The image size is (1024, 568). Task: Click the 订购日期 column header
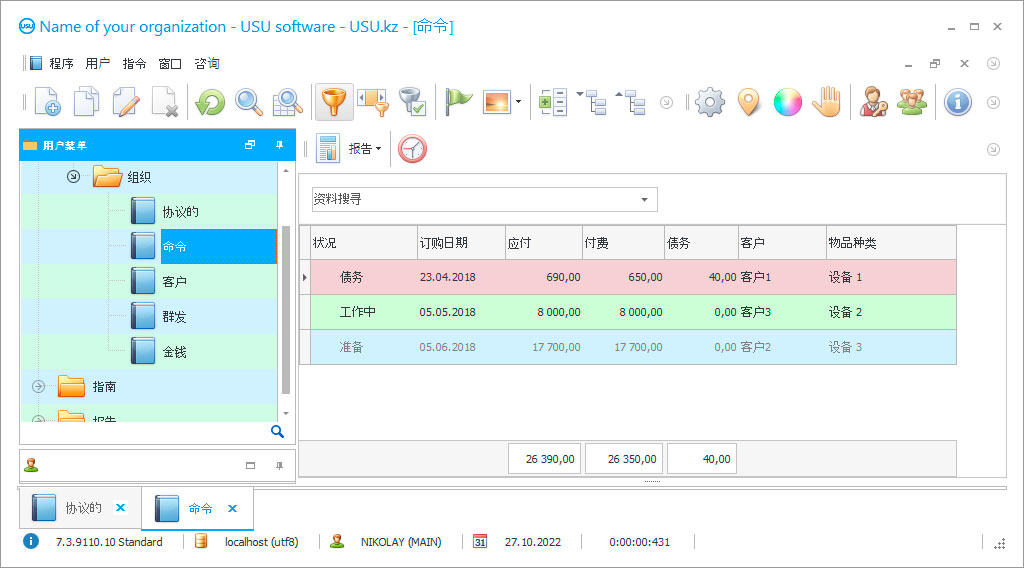point(460,243)
